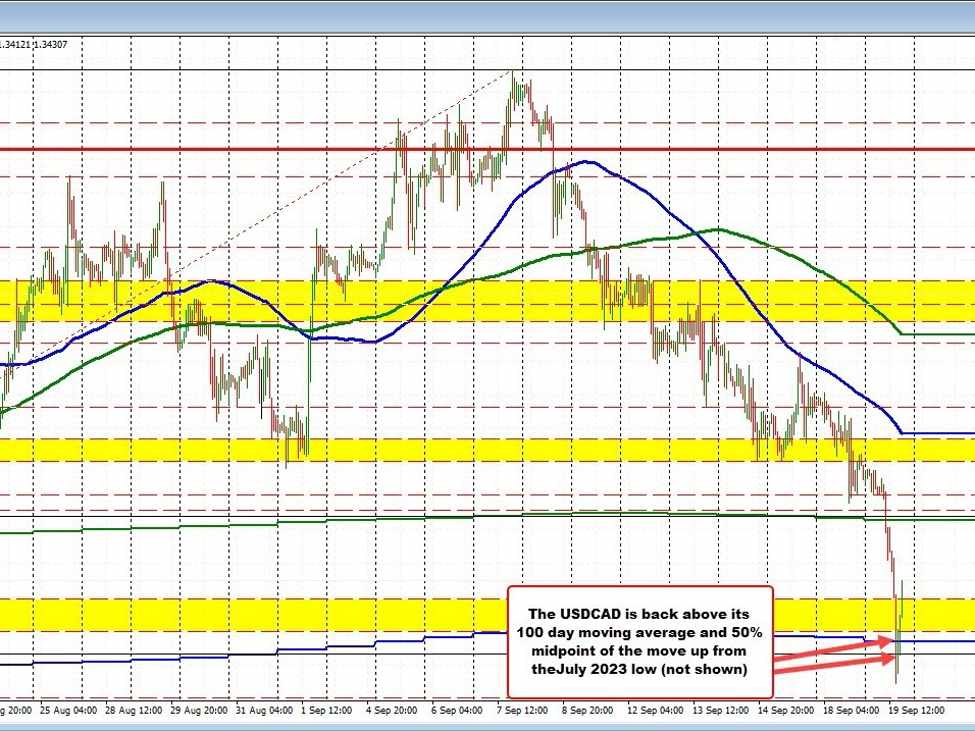The width and height of the screenshot is (975, 731).
Task: Click the peak candlestick at the 7 Sep high
Action: coord(515,82)
